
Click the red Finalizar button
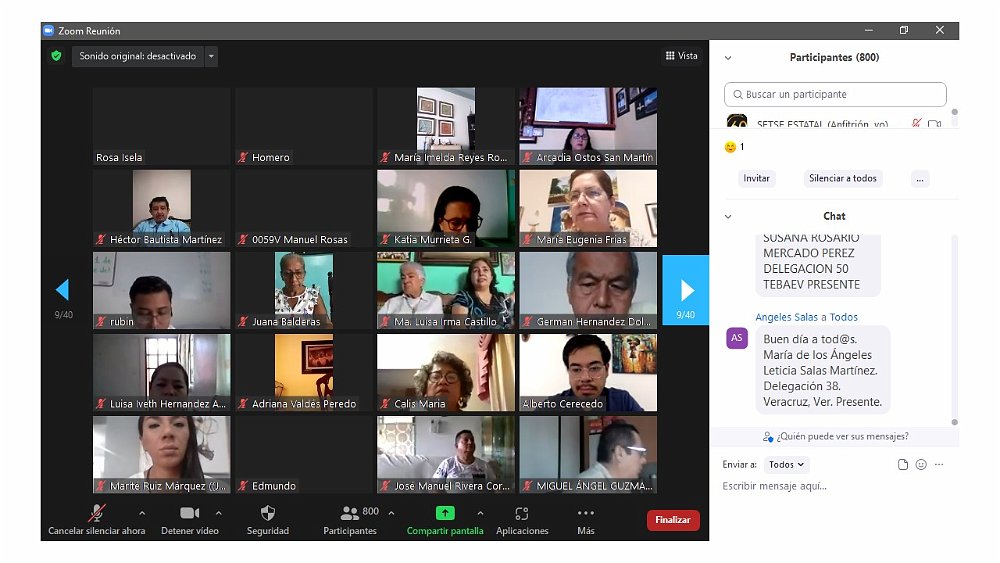[x=673, y=520]
